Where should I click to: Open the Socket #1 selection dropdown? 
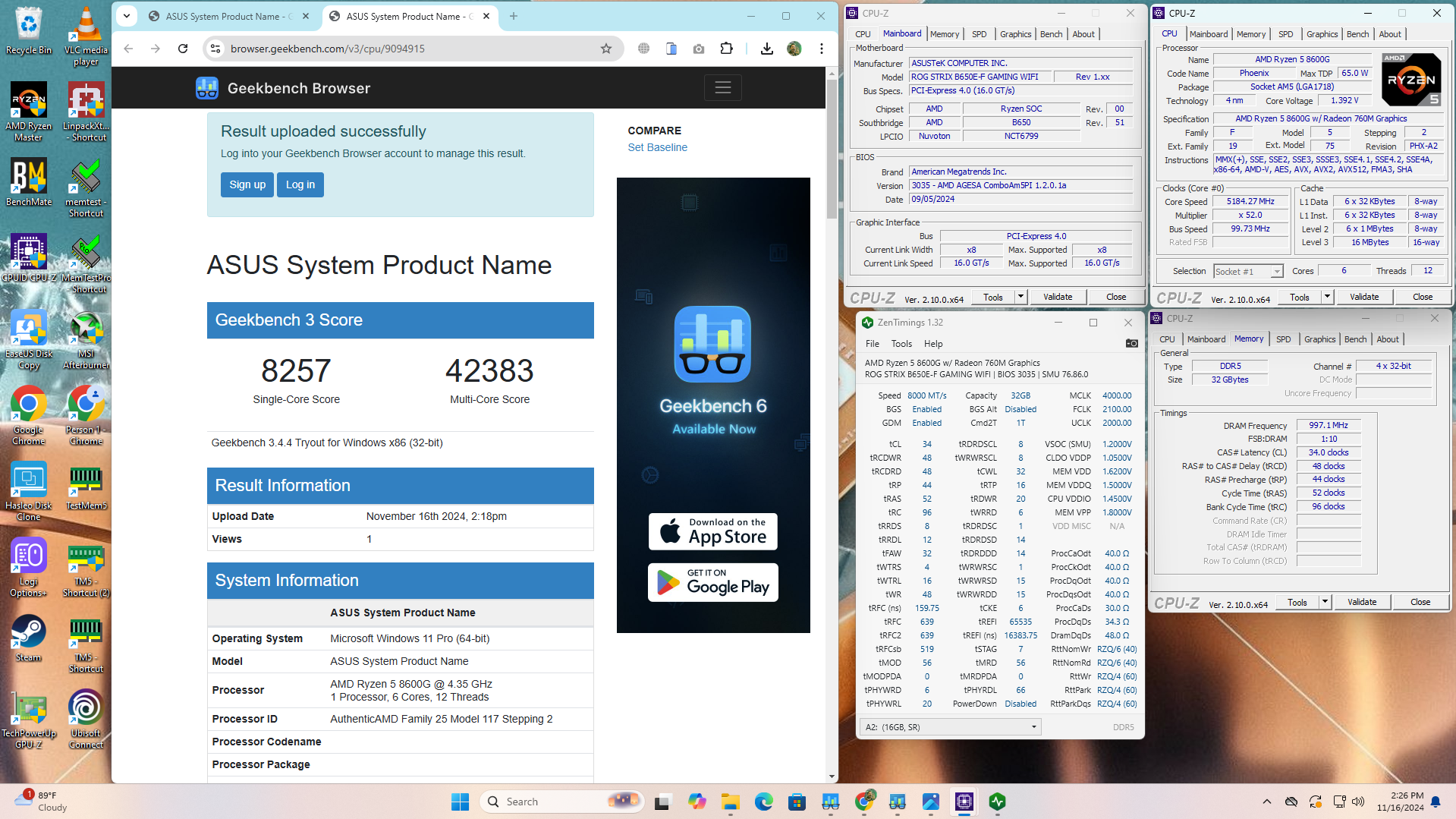(x=1248, y=271)
